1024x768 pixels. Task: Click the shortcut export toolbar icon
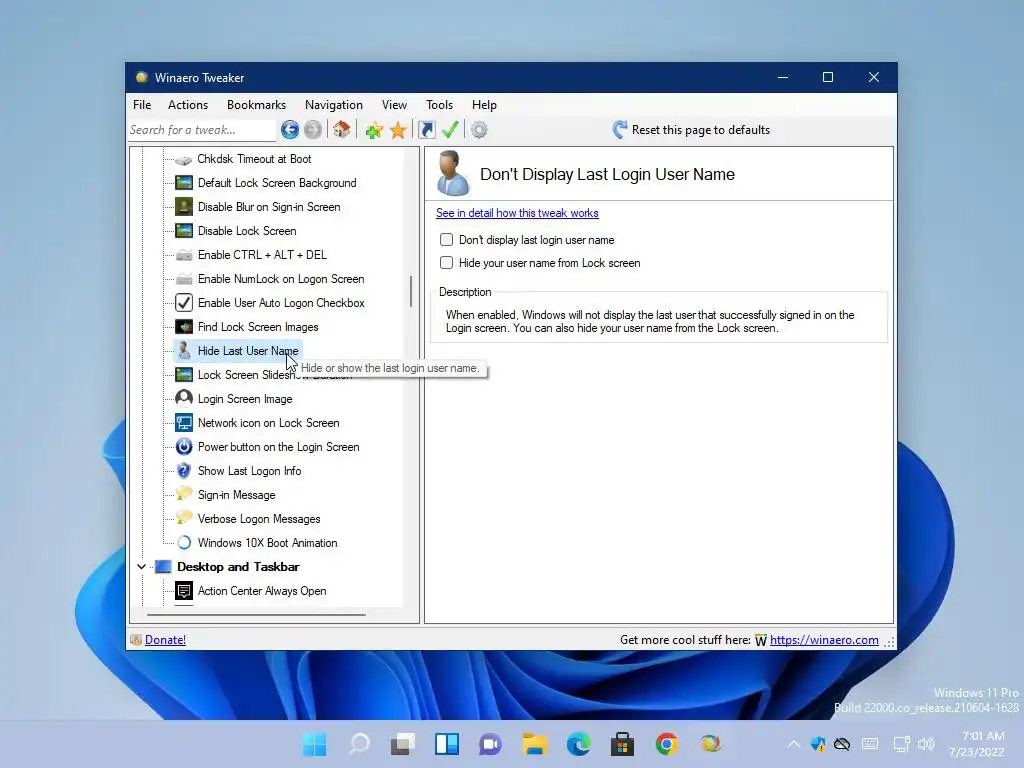click(x=427, y=130)
